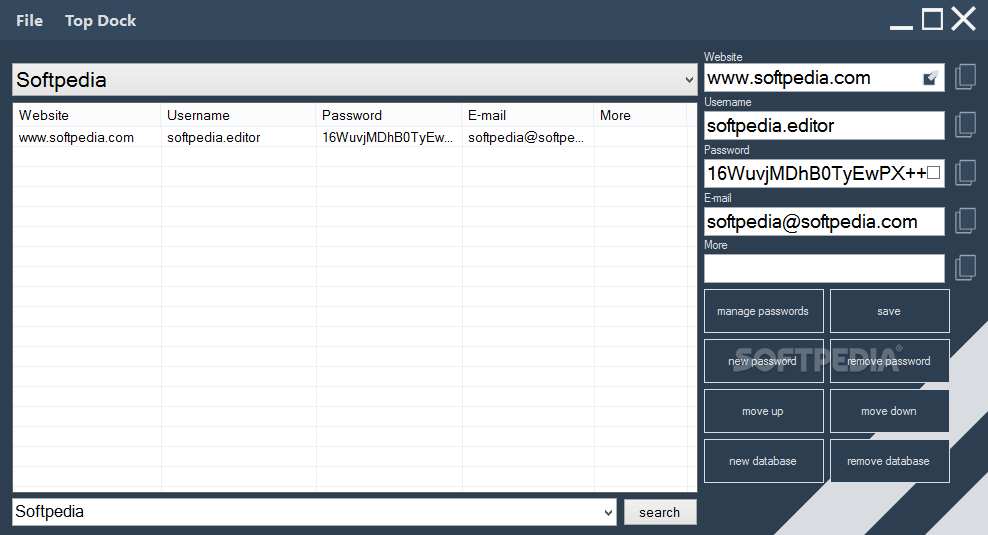The width and height of the screenshot is (988, 535).
Task: Expand the Softpedia database dropdown at top
Action: click(x=689, y=80)
